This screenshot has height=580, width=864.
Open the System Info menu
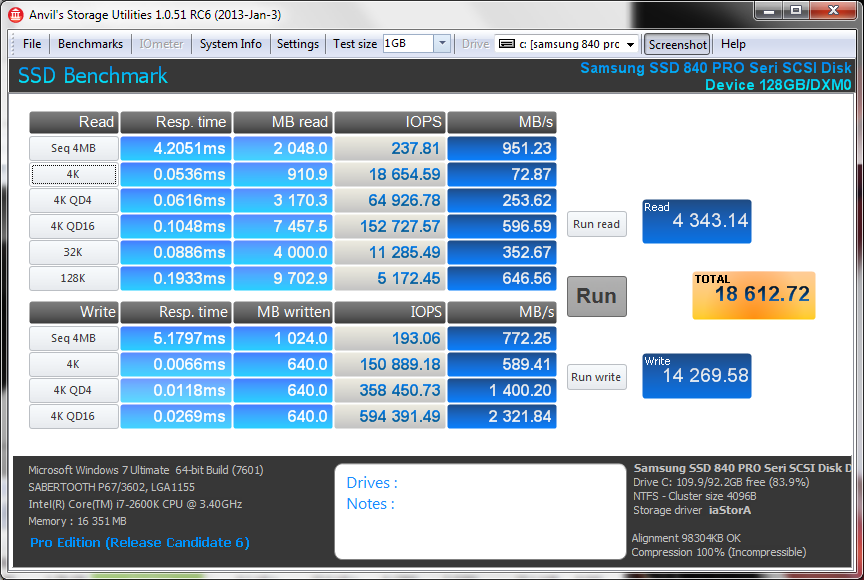230,44
